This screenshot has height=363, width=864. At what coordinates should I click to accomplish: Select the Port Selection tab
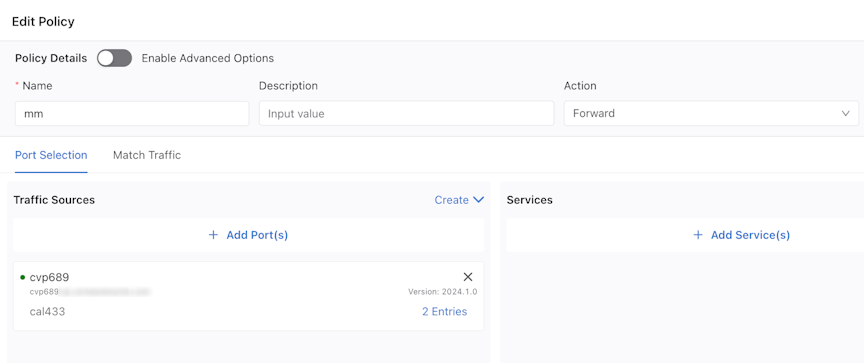(x=51, y=155)
